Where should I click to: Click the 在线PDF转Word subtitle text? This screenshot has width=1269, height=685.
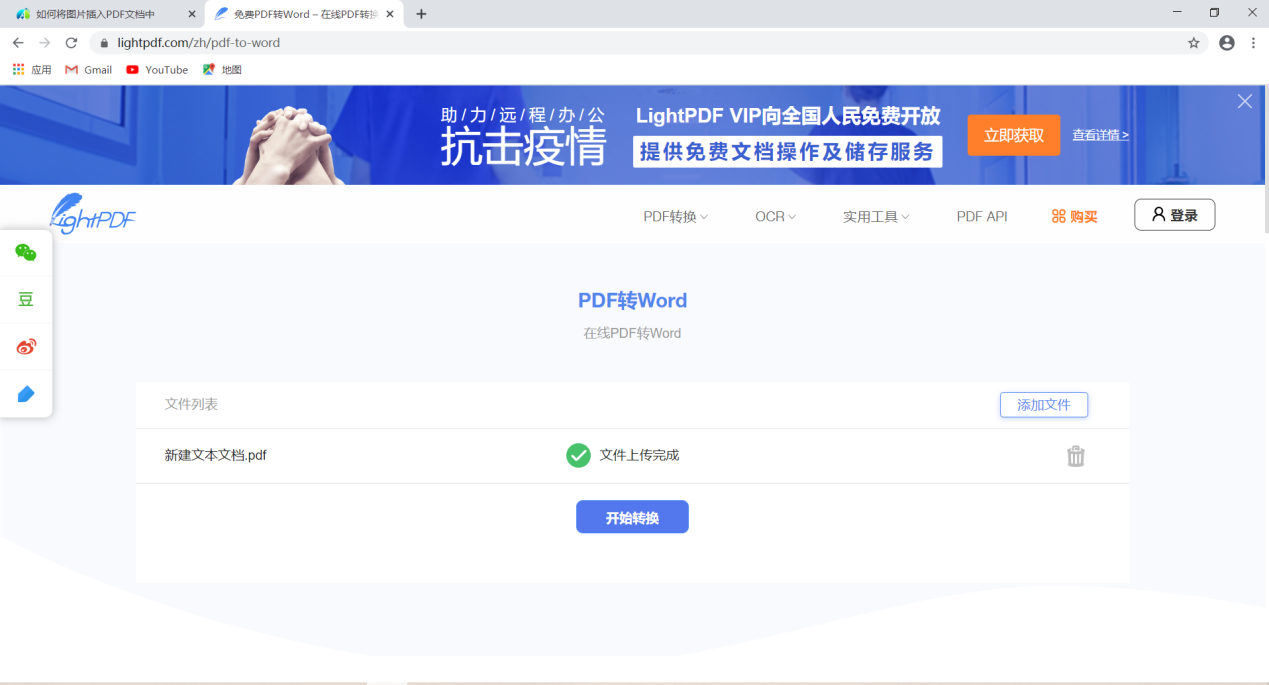pyautogui.click(x=632, y=333)
